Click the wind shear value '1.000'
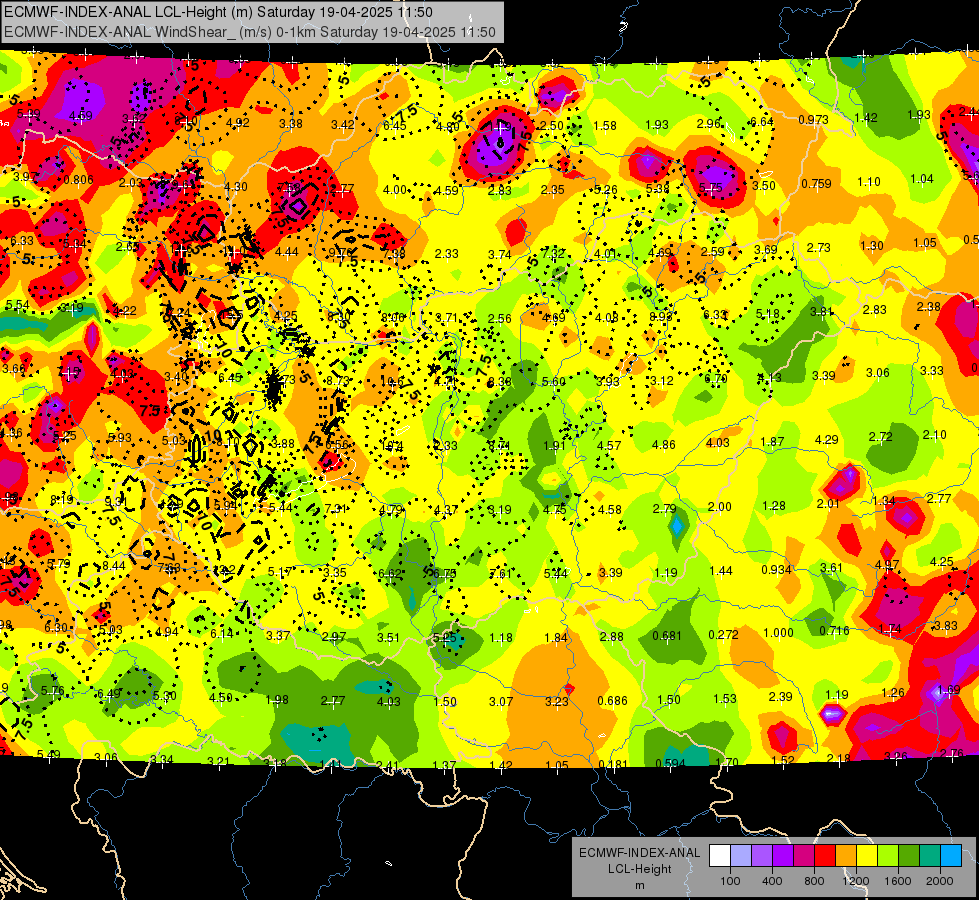The image size is (979, 900). [779, 633]
